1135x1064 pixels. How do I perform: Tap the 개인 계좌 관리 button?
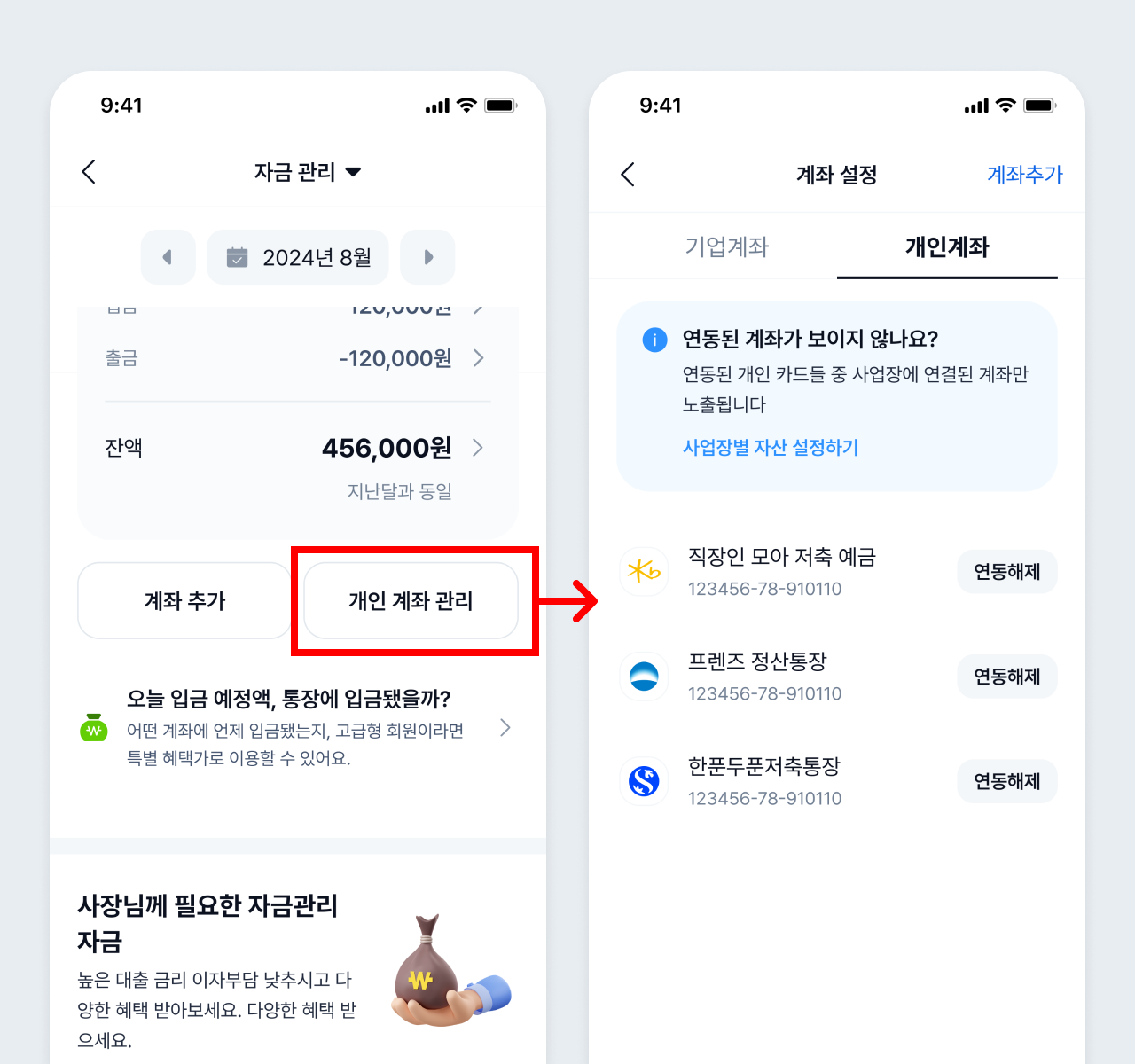click(x=411, y=600)
